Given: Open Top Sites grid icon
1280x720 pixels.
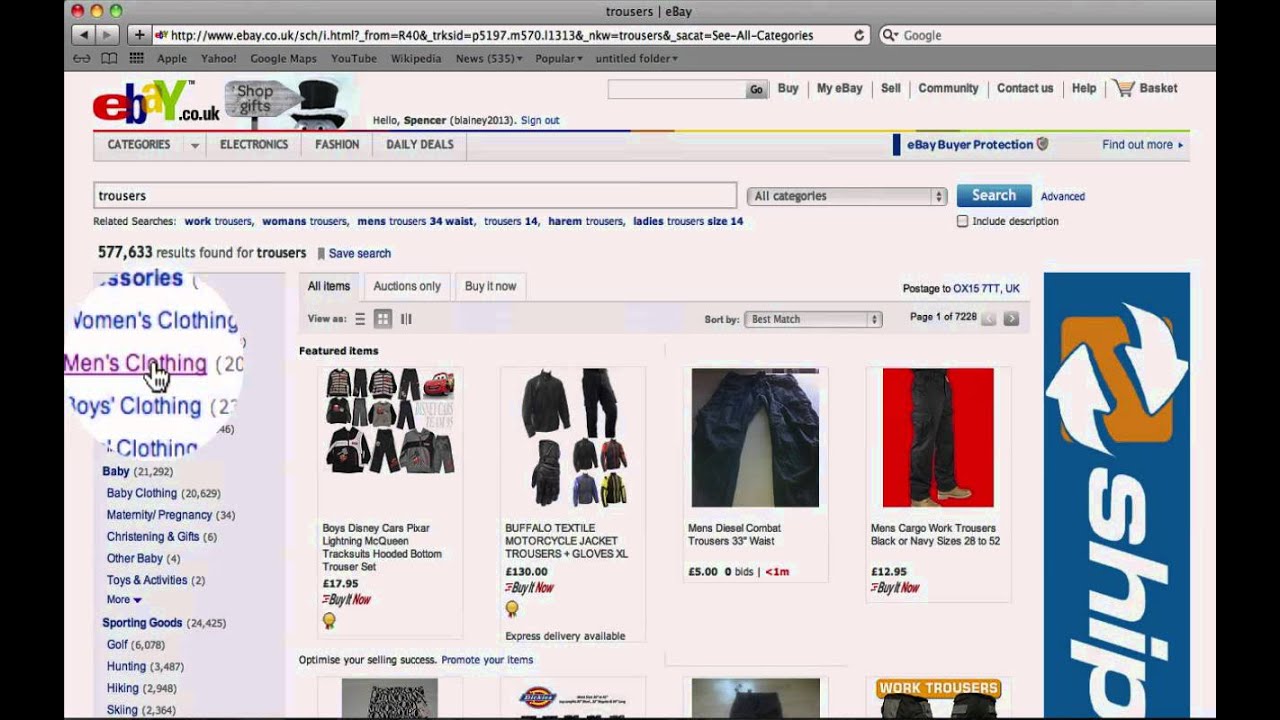Looking at the screenshot, I should tap(136, 58).
